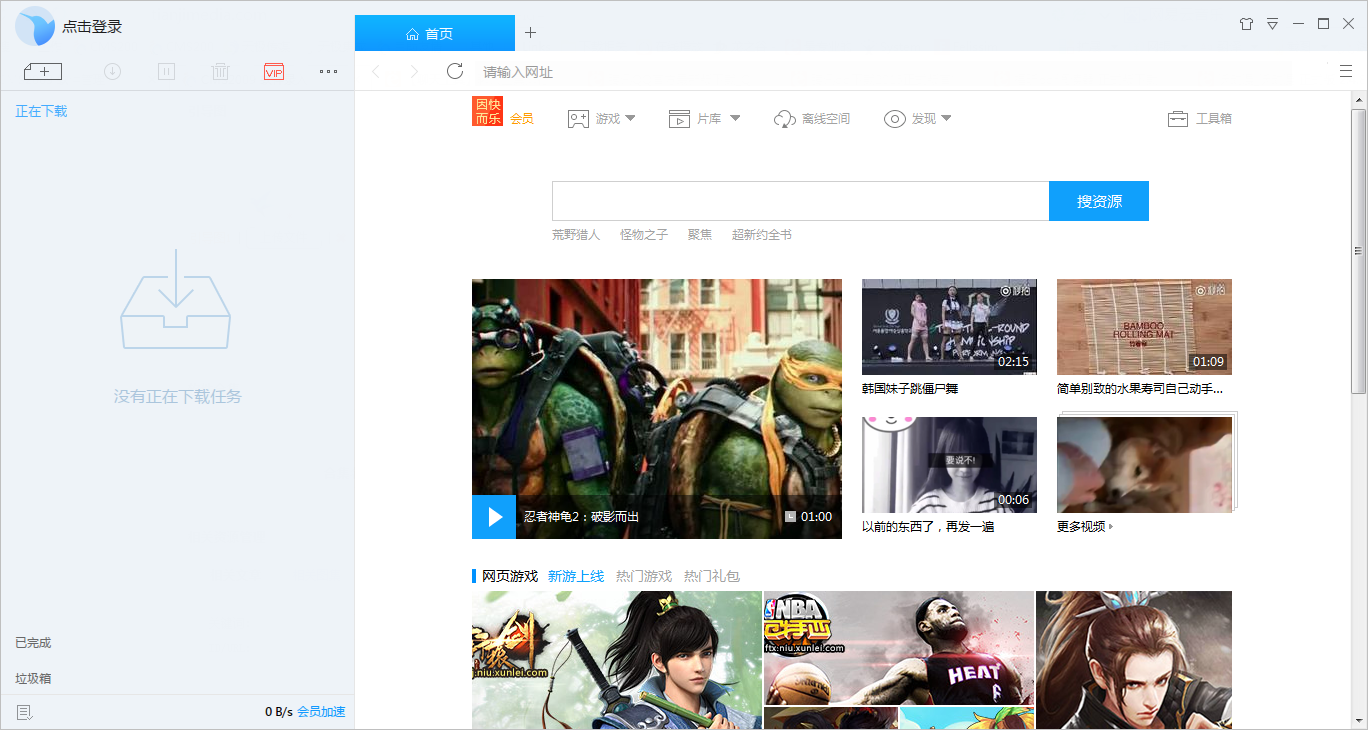1368x730 pixels.
Task: Click into the resource search box
Action: click(x=800, y=201)
